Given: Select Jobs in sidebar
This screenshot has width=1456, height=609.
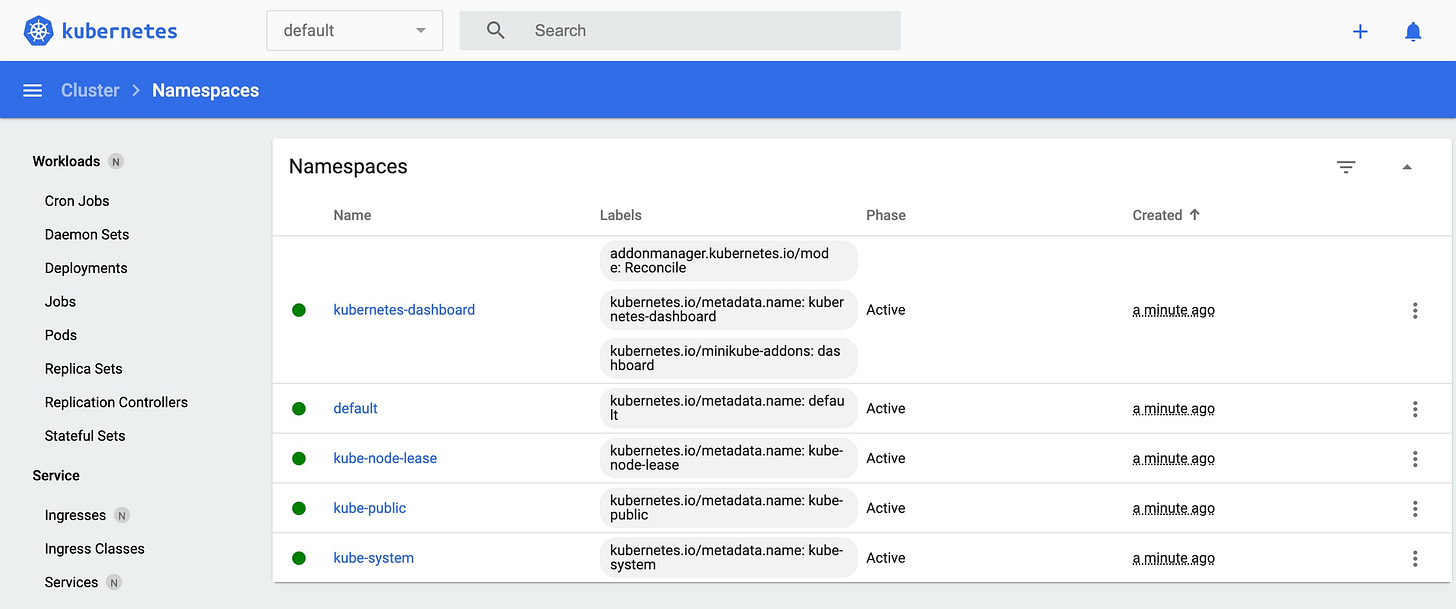Looking at the screenshot, I should (60, 301).
